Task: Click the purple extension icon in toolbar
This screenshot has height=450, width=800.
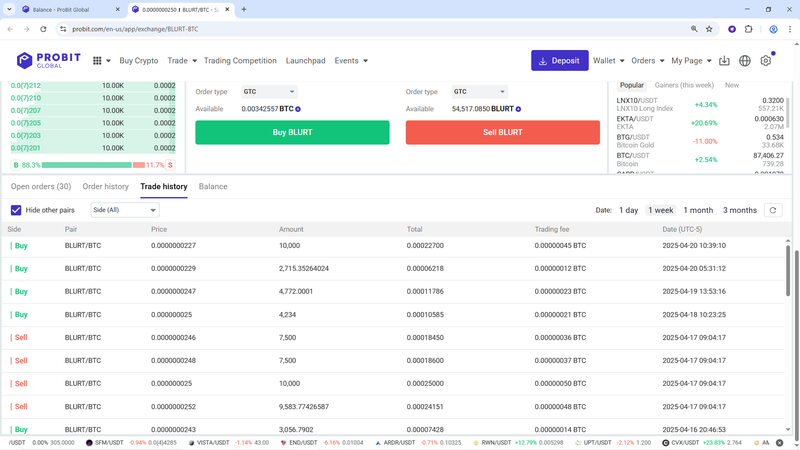Action: [732, 29]
